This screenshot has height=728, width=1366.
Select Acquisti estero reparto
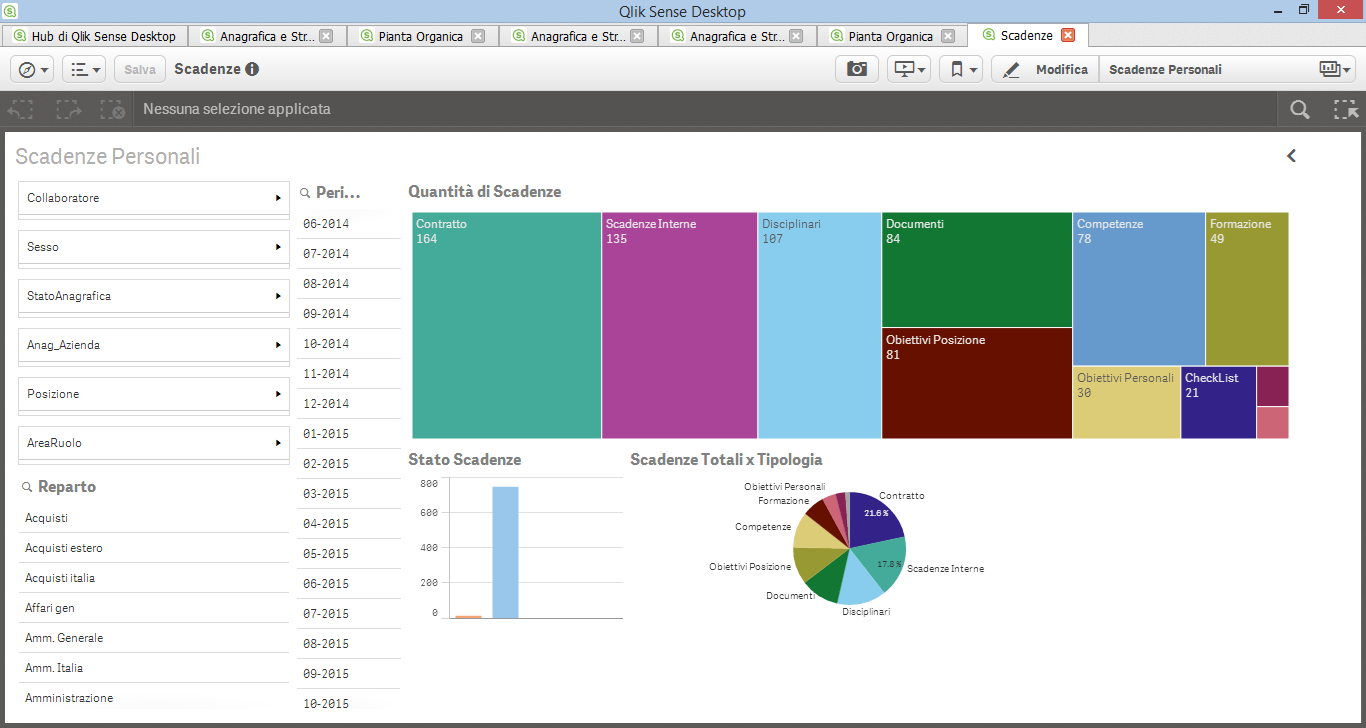[x=154, y=548]
